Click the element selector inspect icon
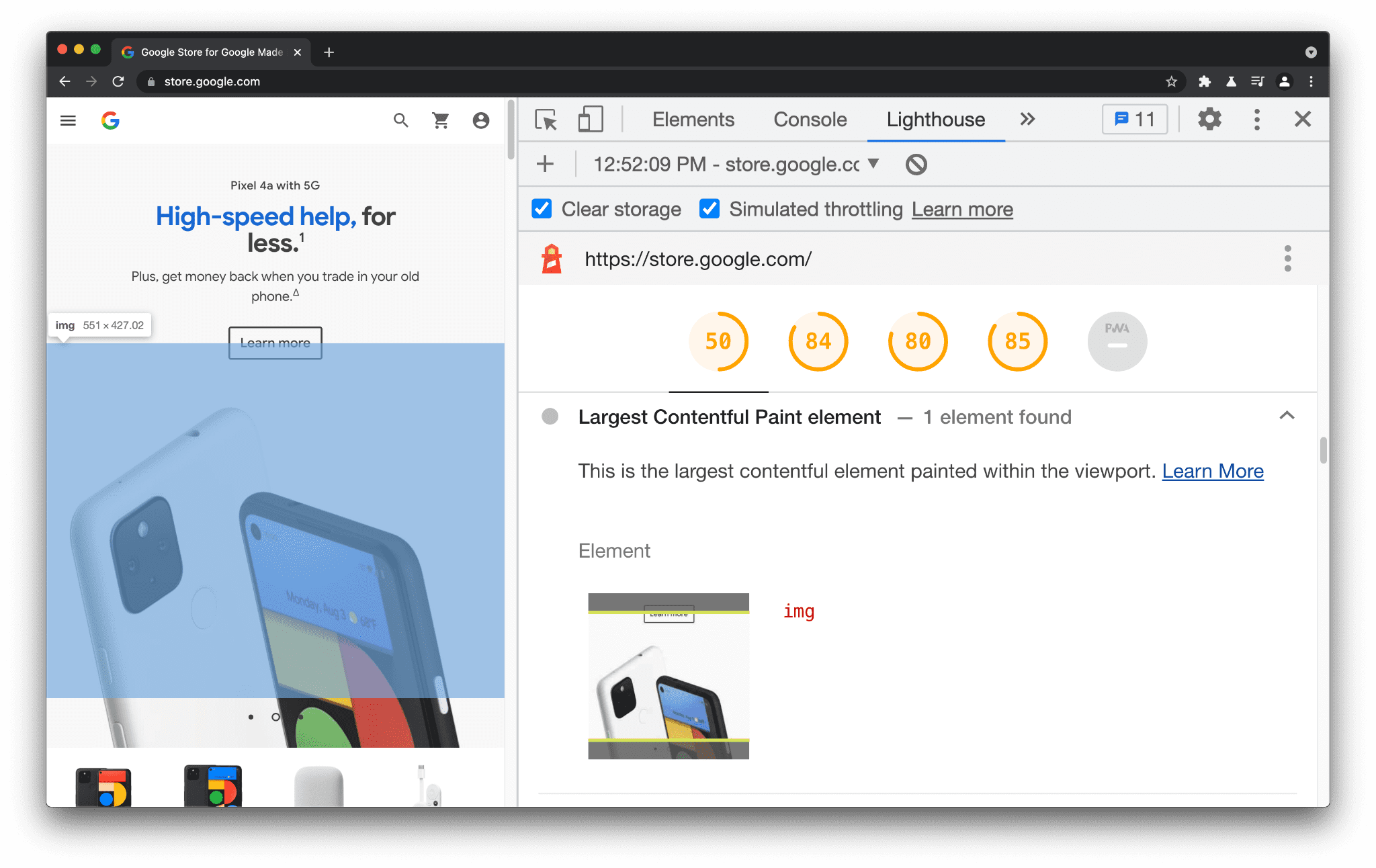1376x868 pixels. point(547,119)
